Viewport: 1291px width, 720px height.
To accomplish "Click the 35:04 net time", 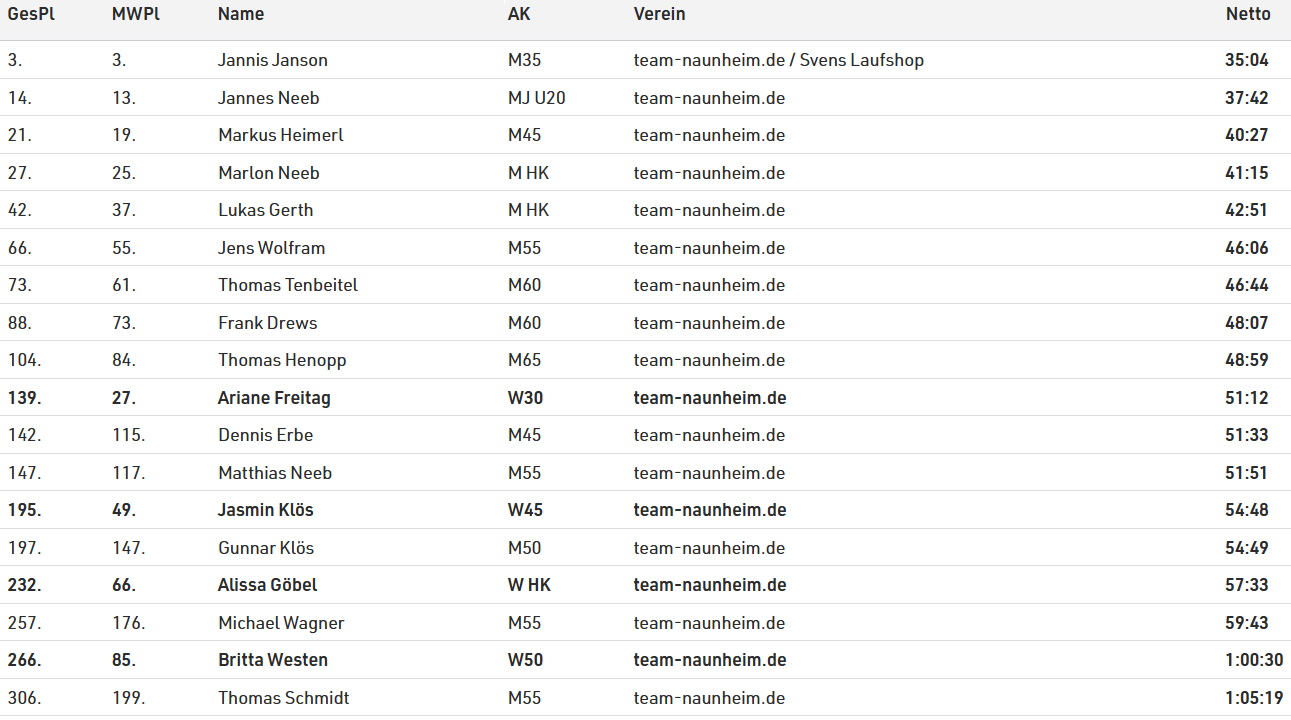I will point(1247,60).
